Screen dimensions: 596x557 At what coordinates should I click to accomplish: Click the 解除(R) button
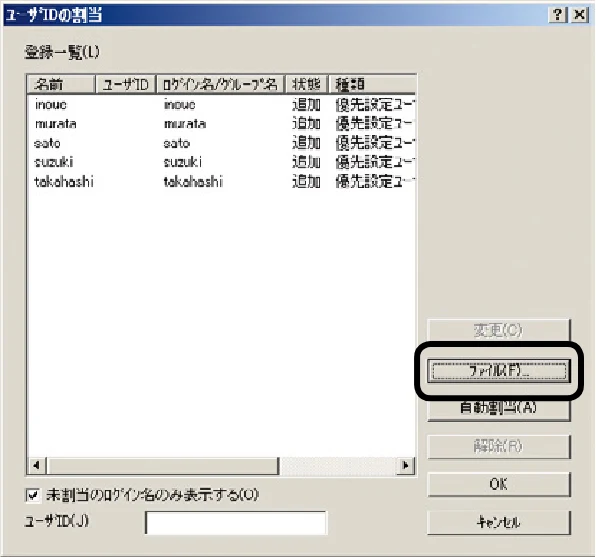[x=499, y=446]
